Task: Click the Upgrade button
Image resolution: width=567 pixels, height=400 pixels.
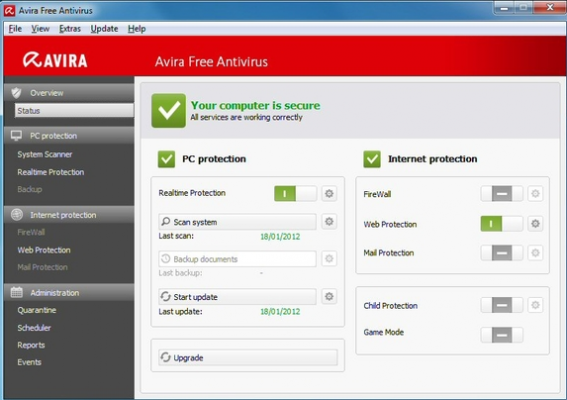Action: (248, 357)
